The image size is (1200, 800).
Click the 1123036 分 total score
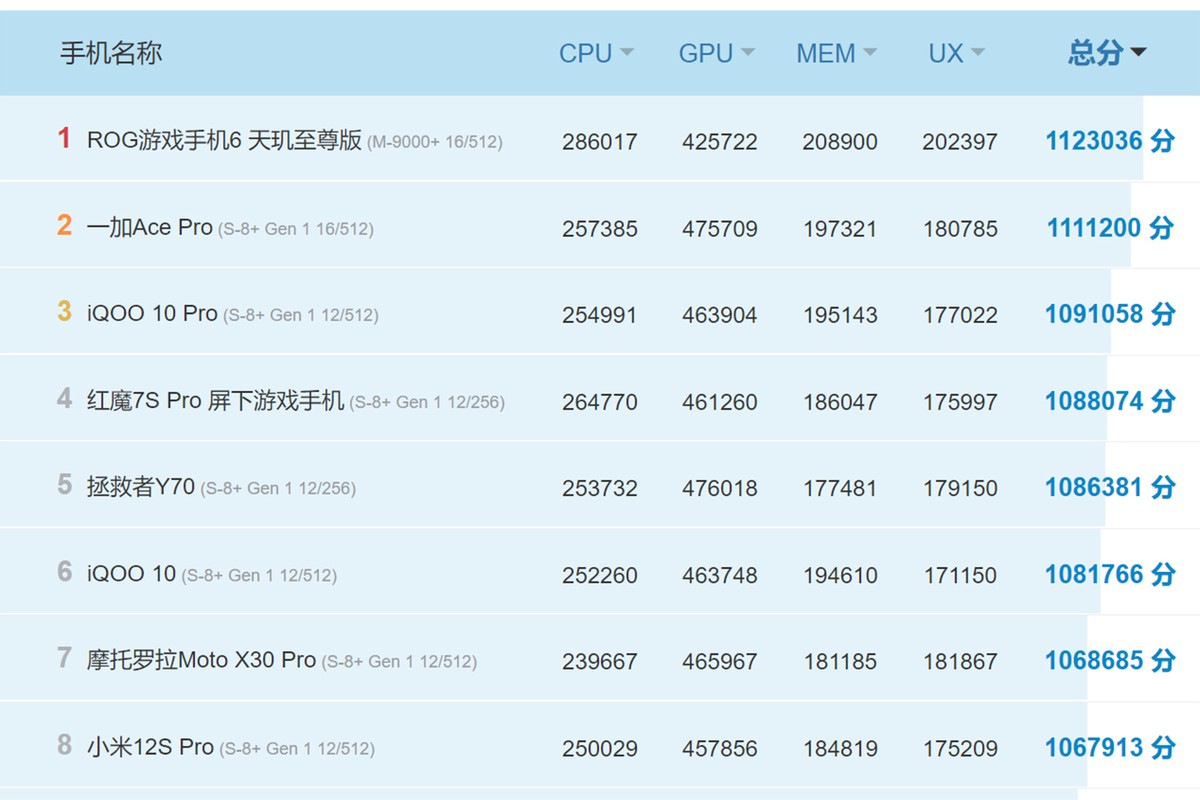pos(1108,141)
